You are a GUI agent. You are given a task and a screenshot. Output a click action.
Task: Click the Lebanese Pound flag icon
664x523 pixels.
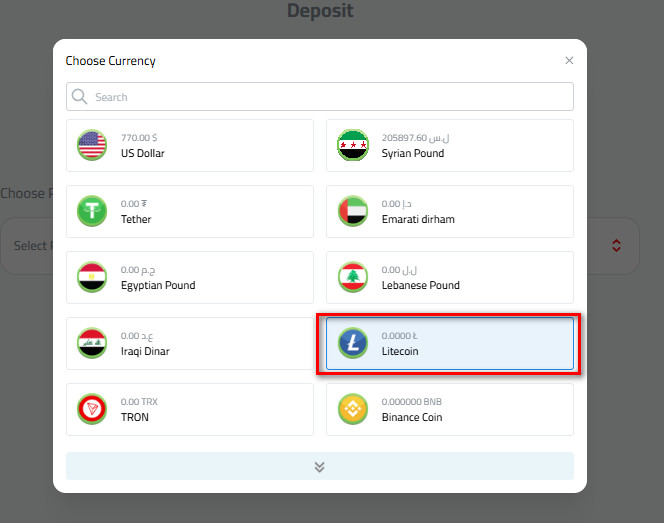[352, 278]
